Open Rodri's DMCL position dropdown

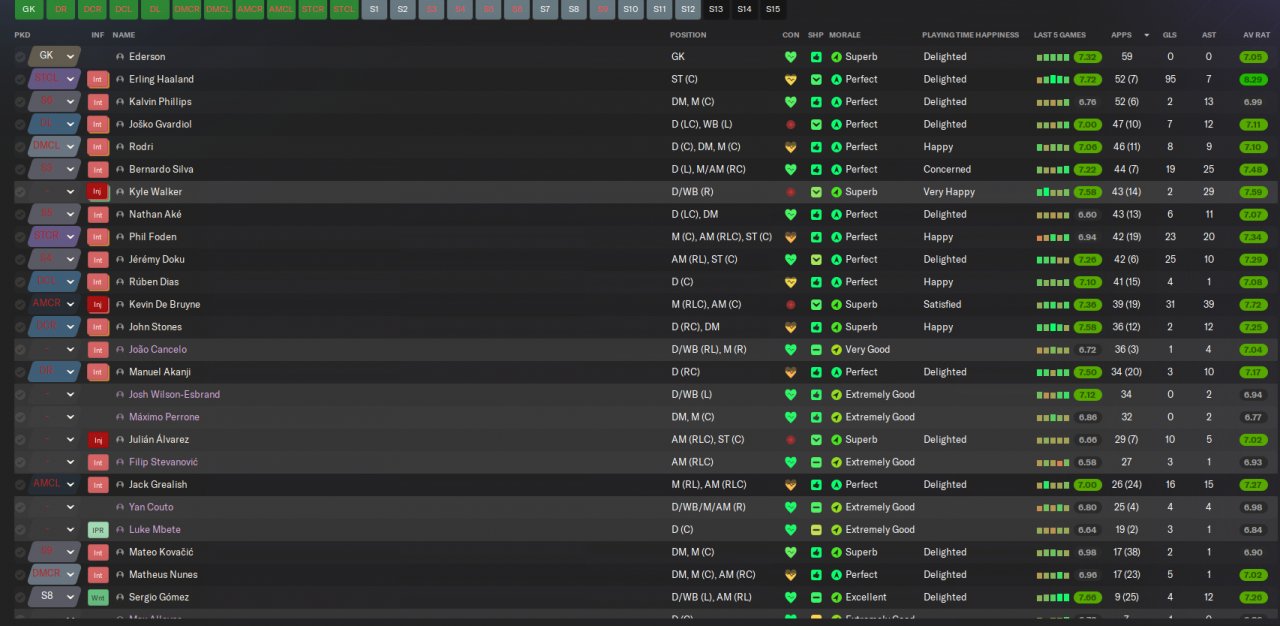pos(54,147)
